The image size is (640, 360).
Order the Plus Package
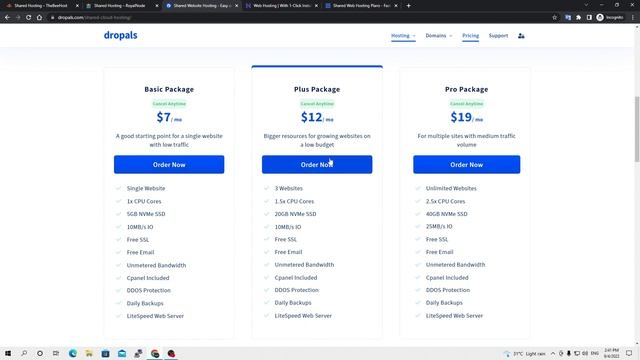(317, 164)
